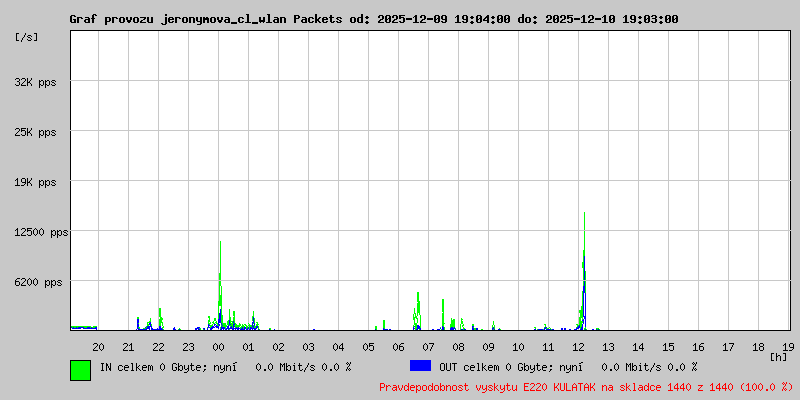Click the x-axis hour label '22'
The height and width of the screenshot is (400, 800).
[x=159, y=347]
